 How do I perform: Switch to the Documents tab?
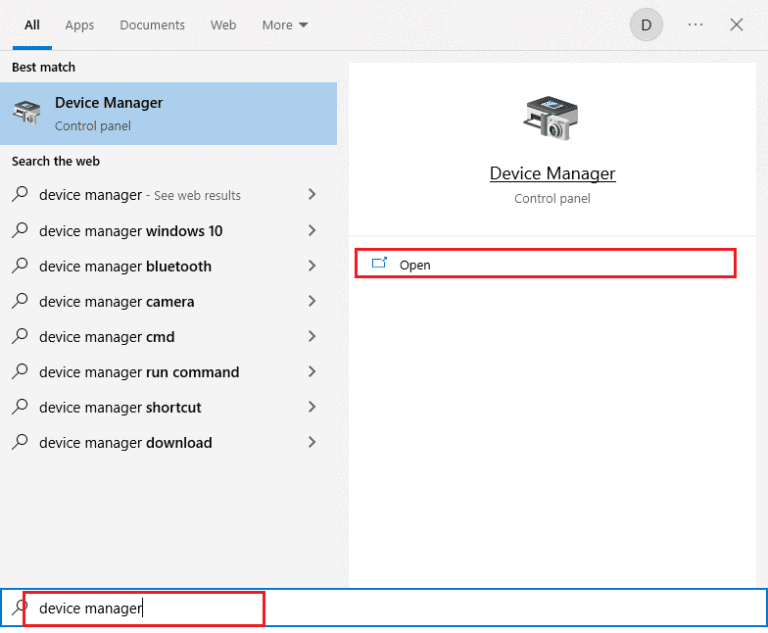[x=152, y=25]
